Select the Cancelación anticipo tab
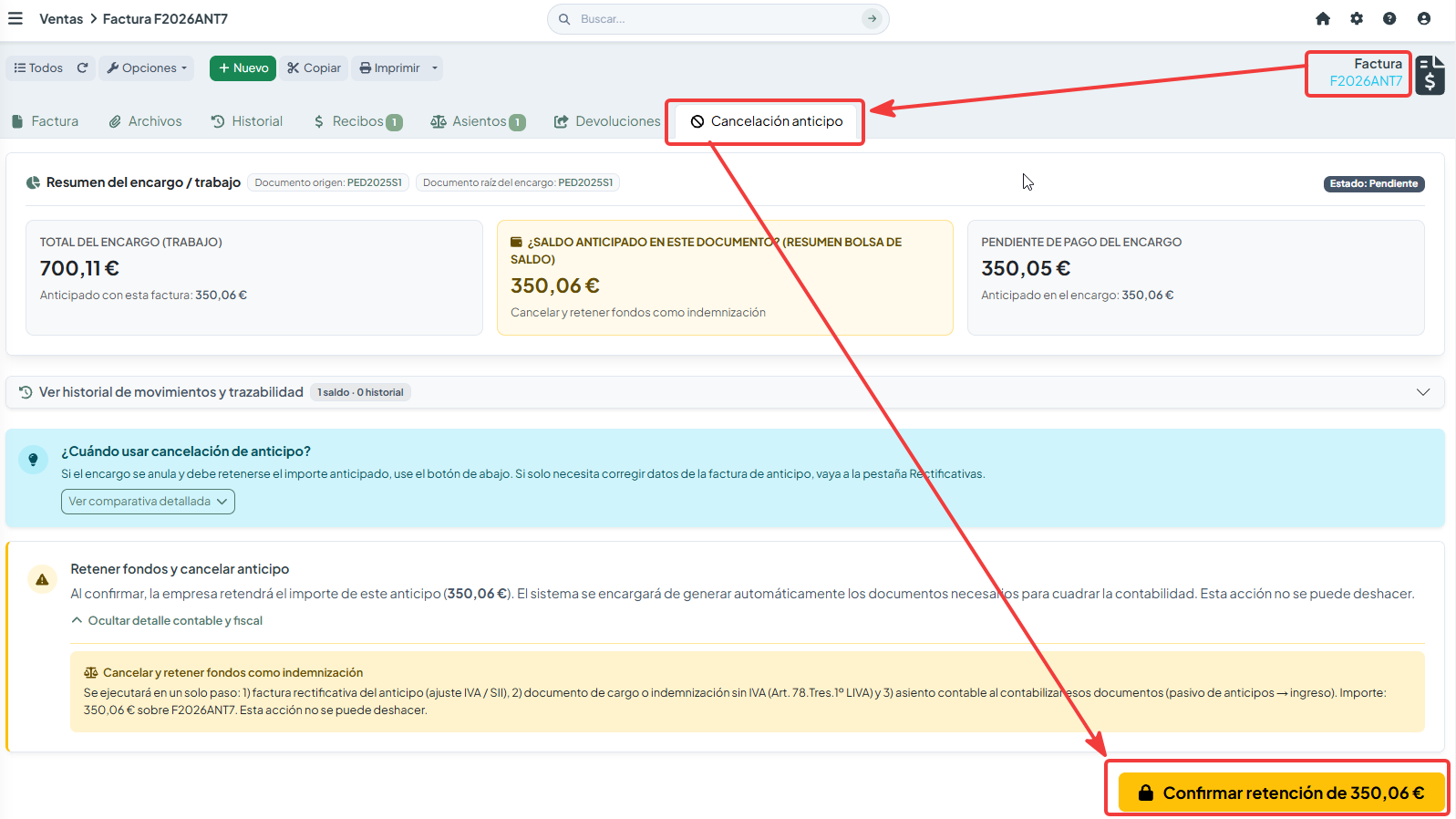 tap(767, 121)
